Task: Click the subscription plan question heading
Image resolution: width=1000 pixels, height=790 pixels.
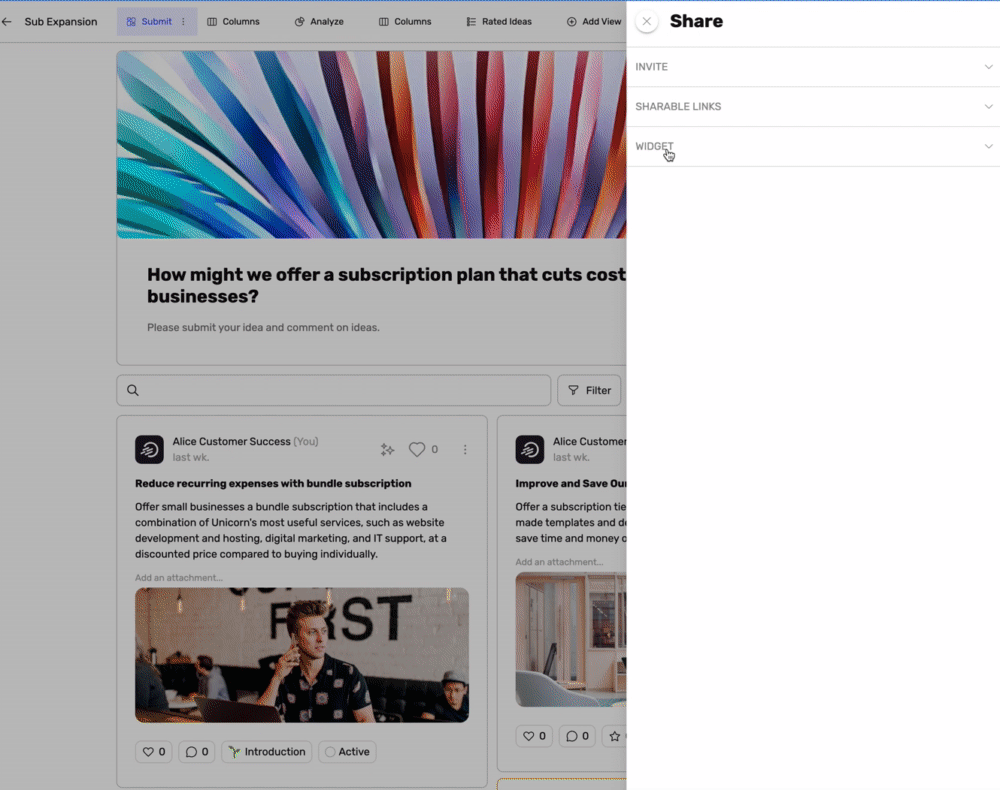Action: point(386,285)
